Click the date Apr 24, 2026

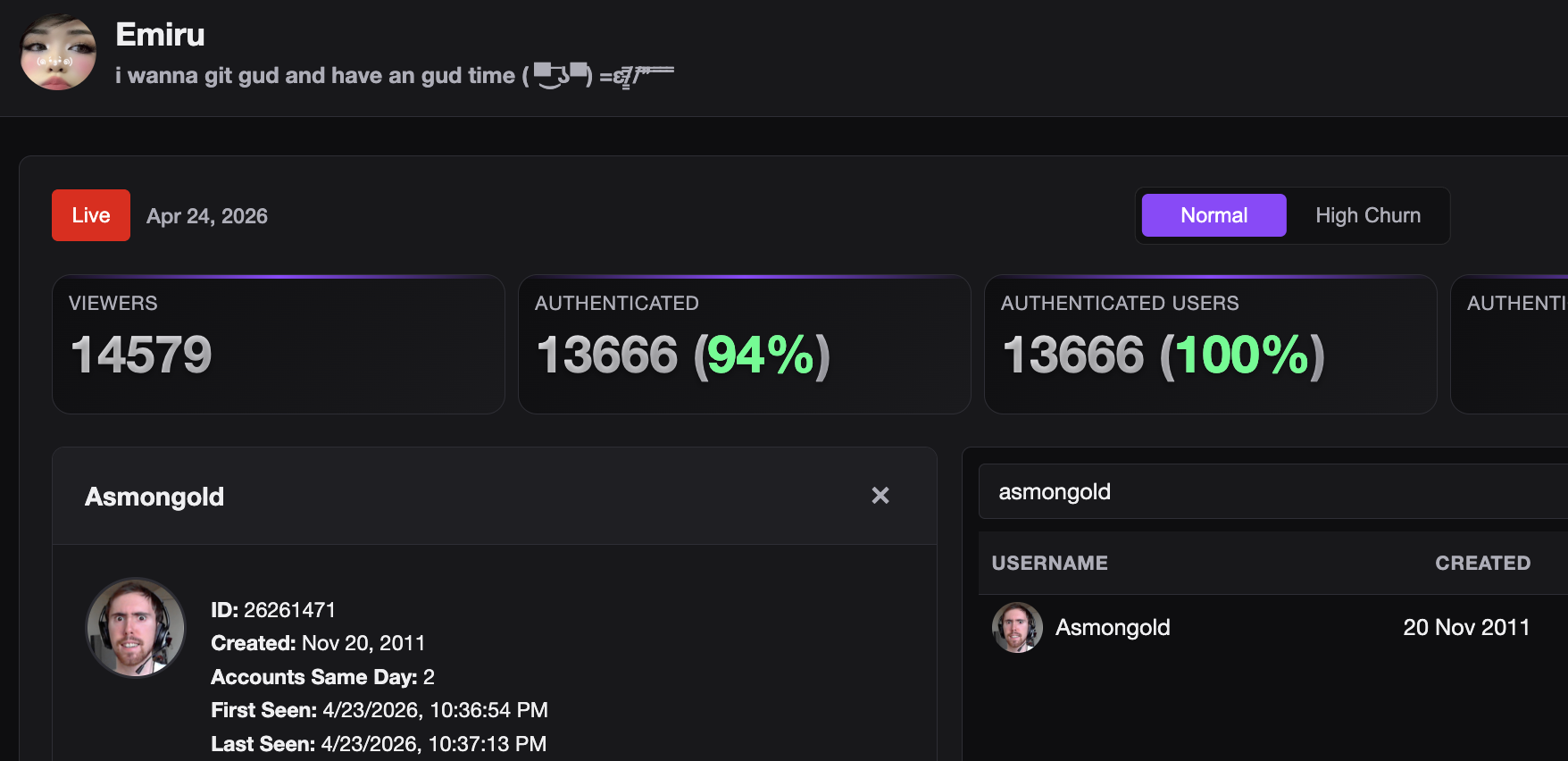207,216
